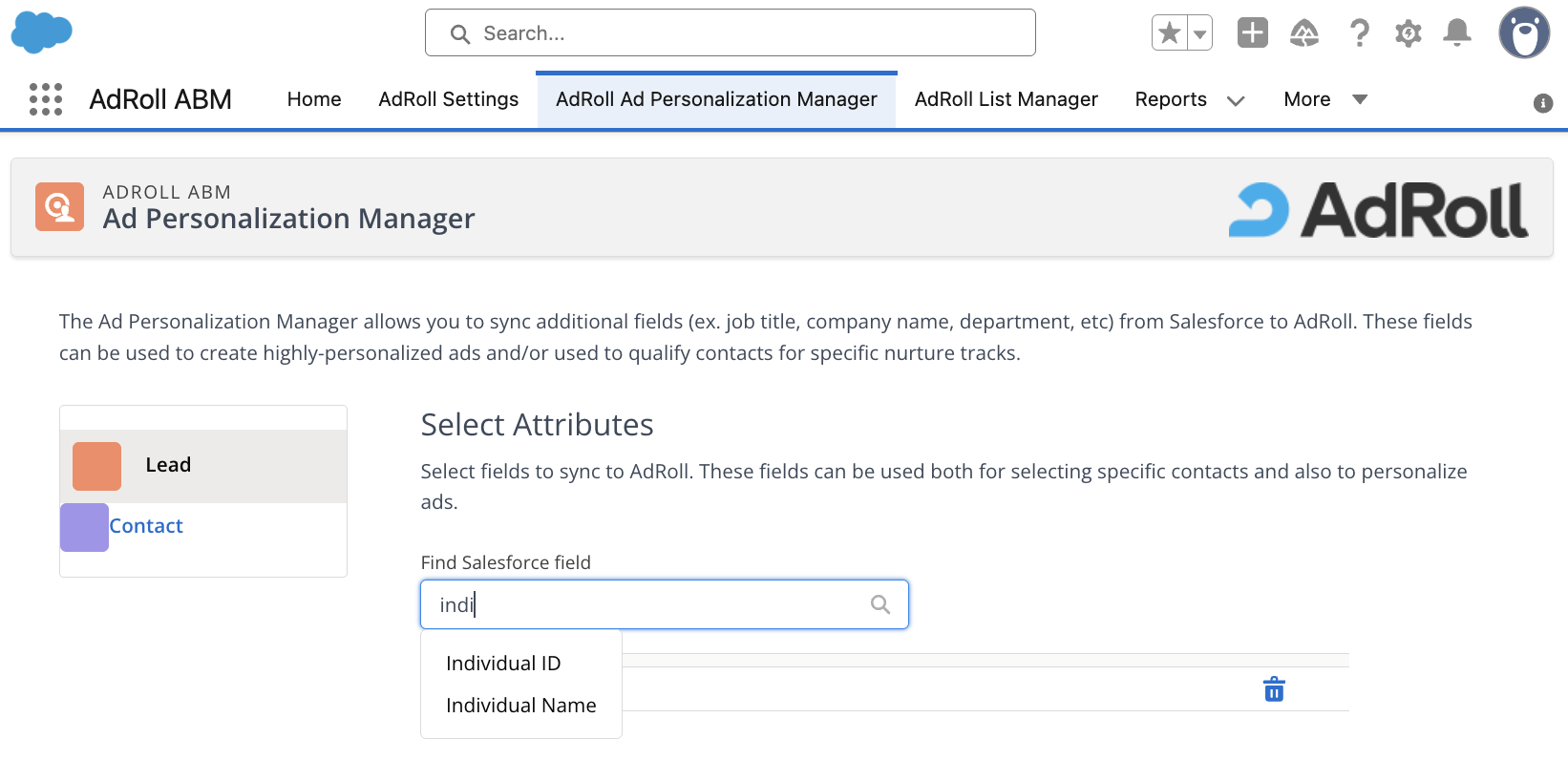Expand the Reports tab chevron
This screenshot has width=1568, height=760.
click(x=1236, y=100)
